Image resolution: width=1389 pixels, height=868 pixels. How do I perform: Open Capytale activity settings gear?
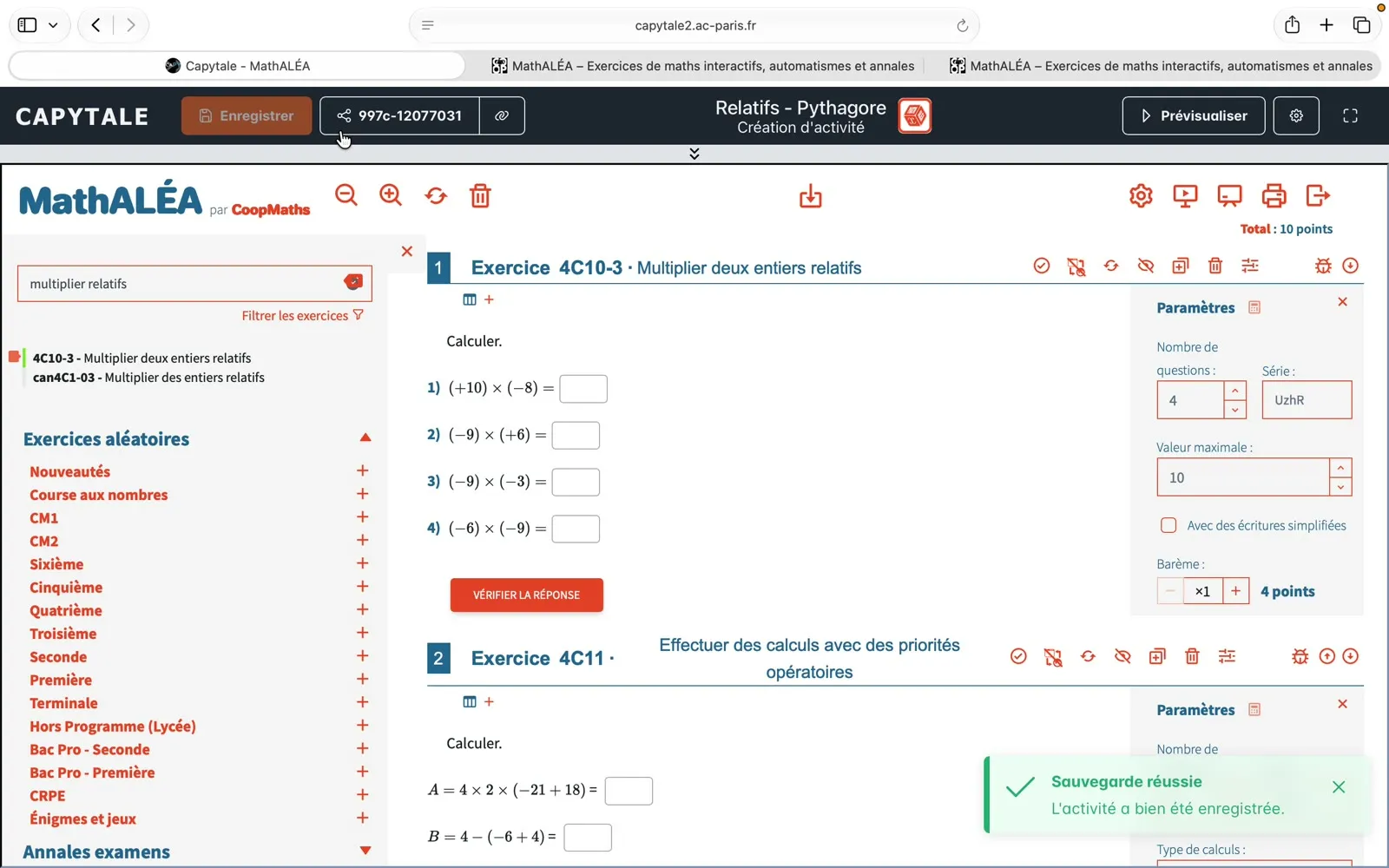[1296, 115]
